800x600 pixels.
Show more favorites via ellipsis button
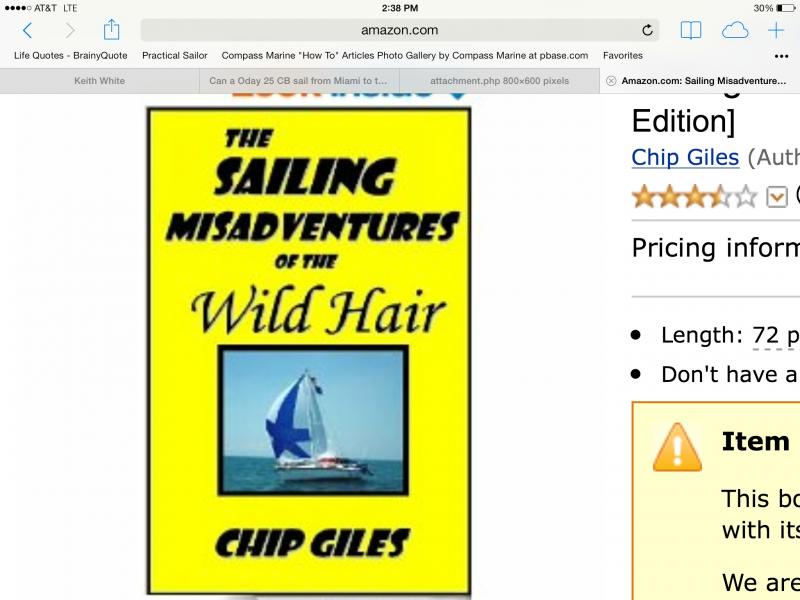tap(781, 56)
